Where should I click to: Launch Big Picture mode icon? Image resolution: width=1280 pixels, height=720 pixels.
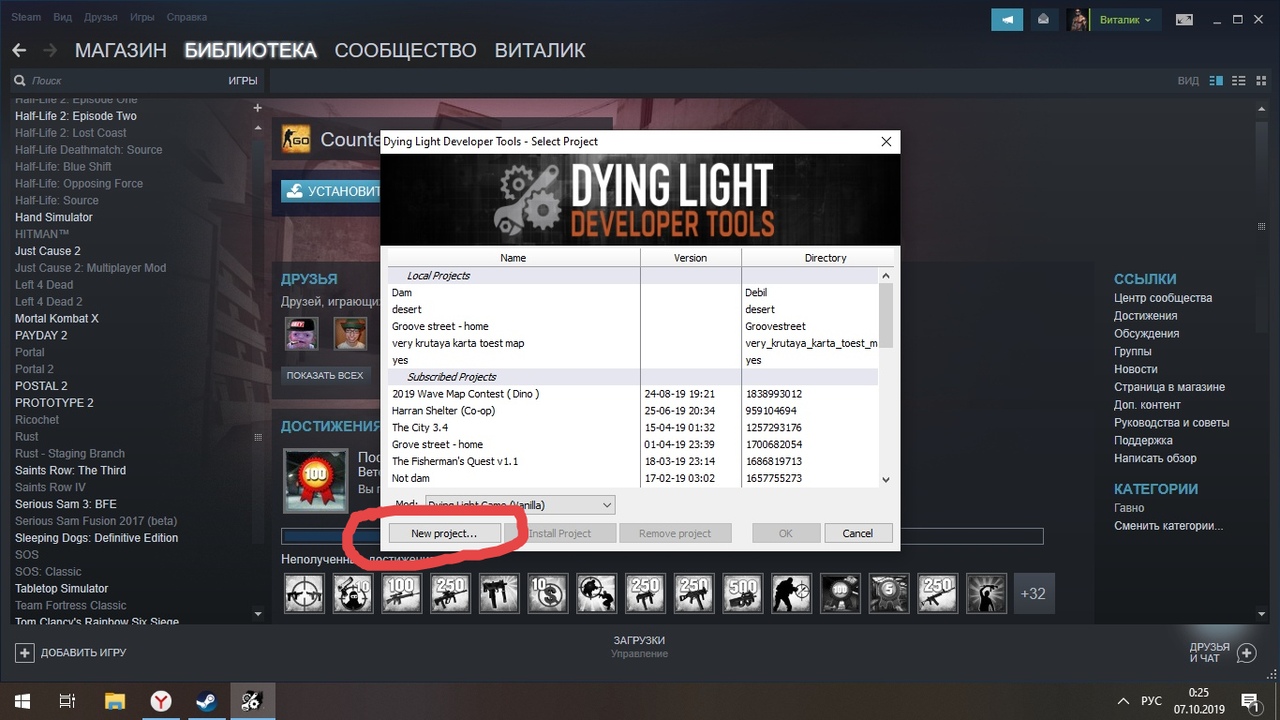[x=1184, y=19]
